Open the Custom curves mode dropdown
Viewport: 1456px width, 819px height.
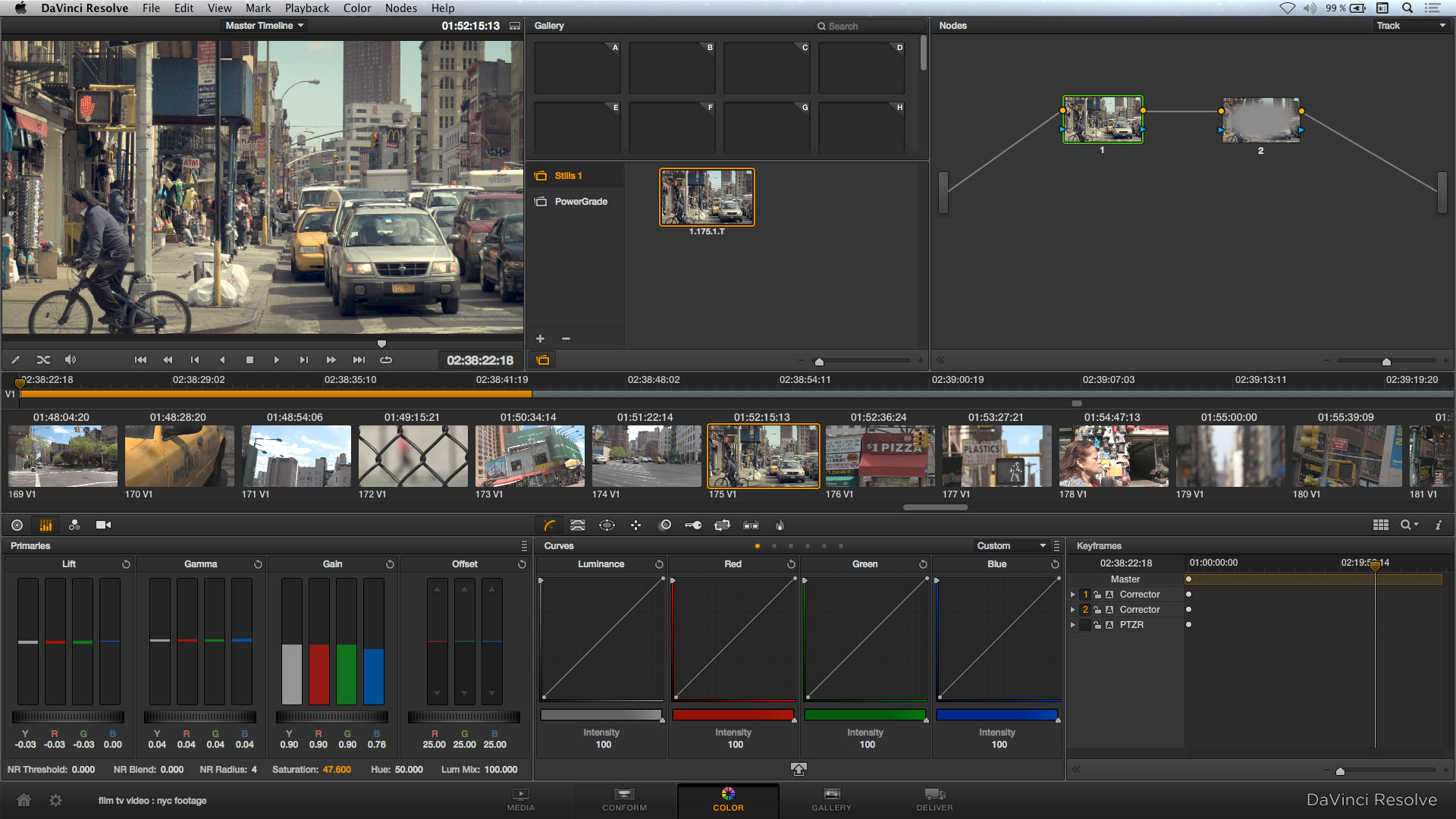point(1011,545)
